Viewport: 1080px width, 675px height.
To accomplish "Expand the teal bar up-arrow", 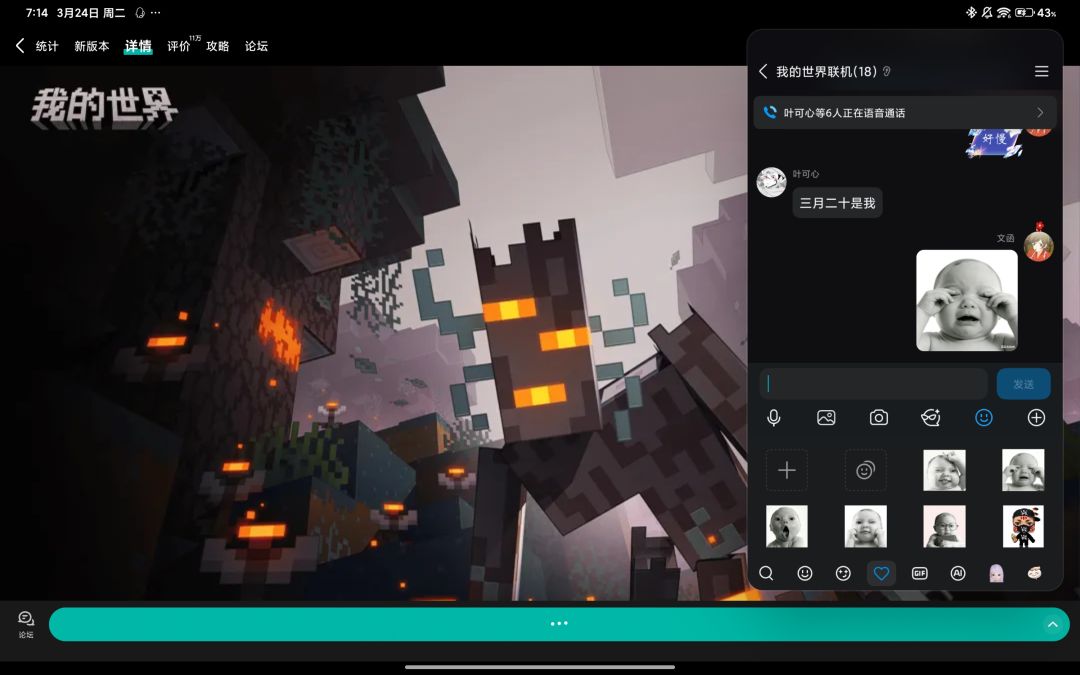I will 1052,624.
